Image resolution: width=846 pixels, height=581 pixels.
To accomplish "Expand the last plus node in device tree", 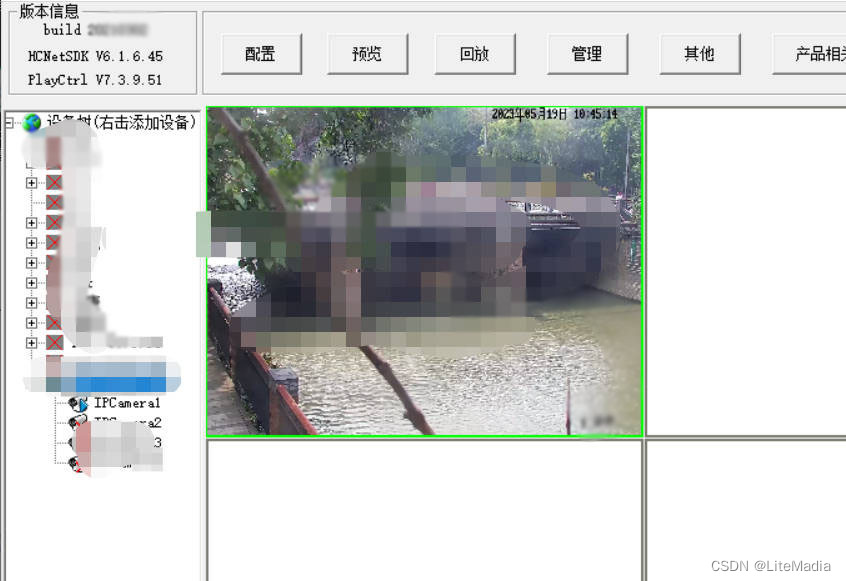I will 30,343.
